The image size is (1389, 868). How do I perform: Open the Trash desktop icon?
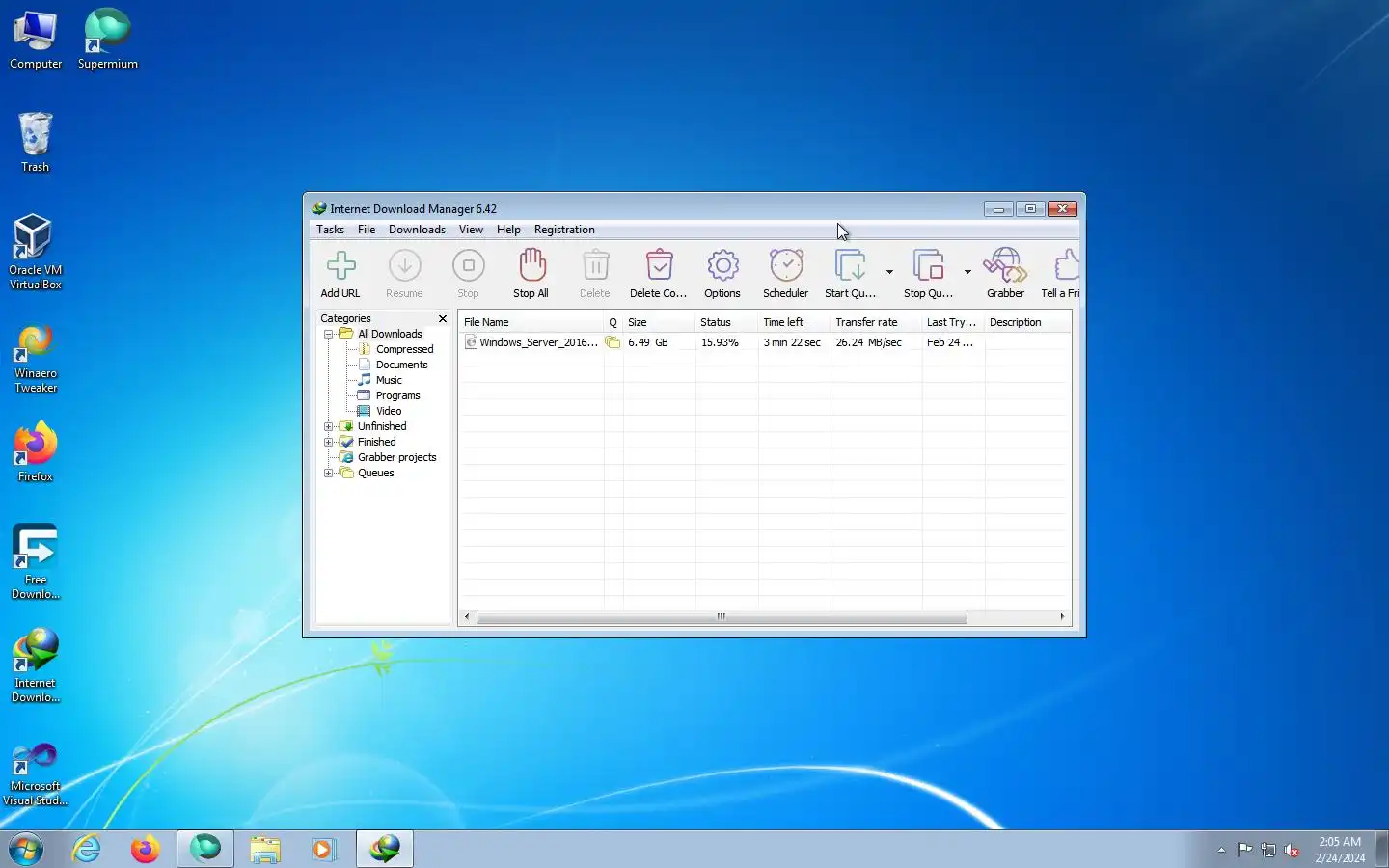point(36,143)
